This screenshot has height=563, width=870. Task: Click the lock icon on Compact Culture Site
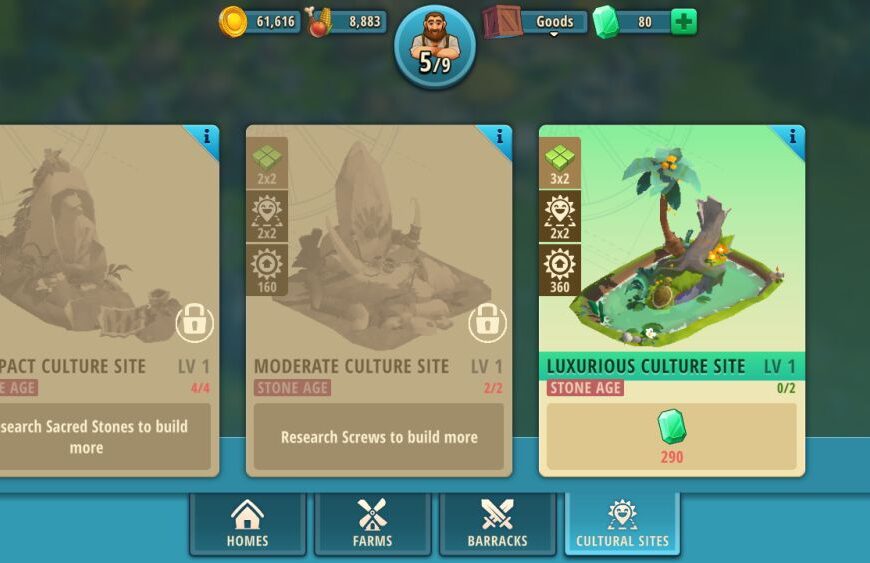pos(195,323)
